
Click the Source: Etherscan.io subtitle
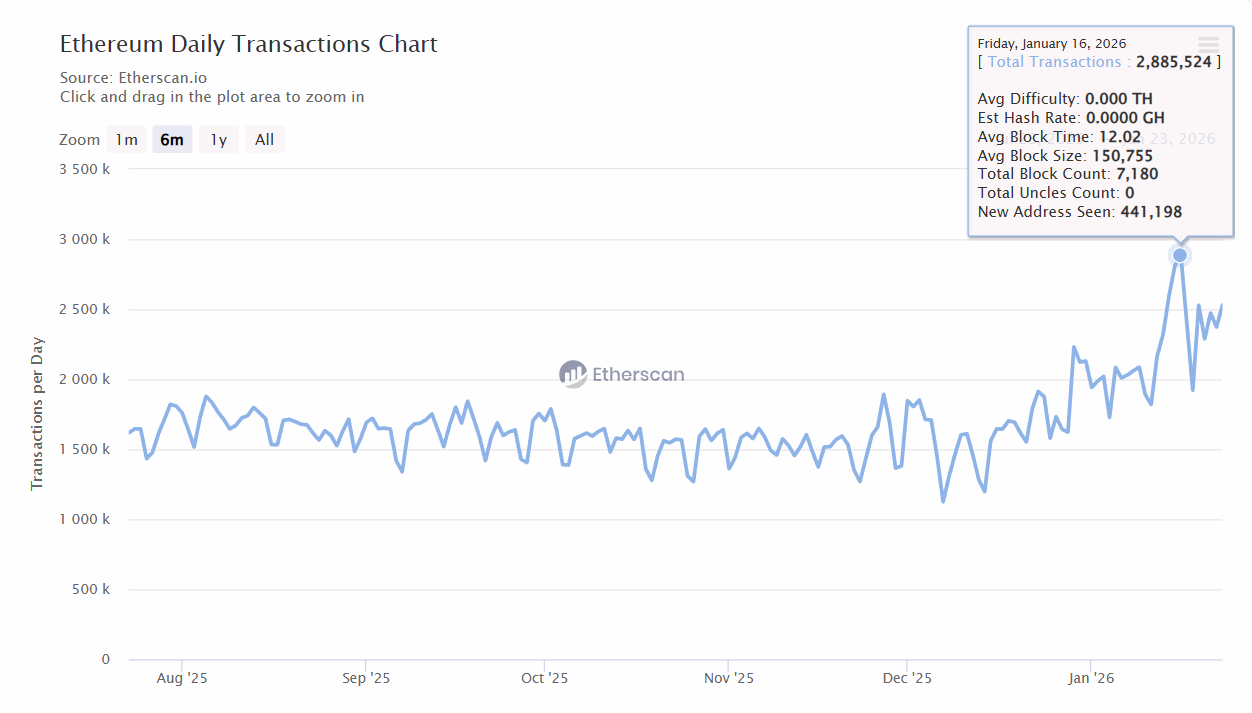133,77
